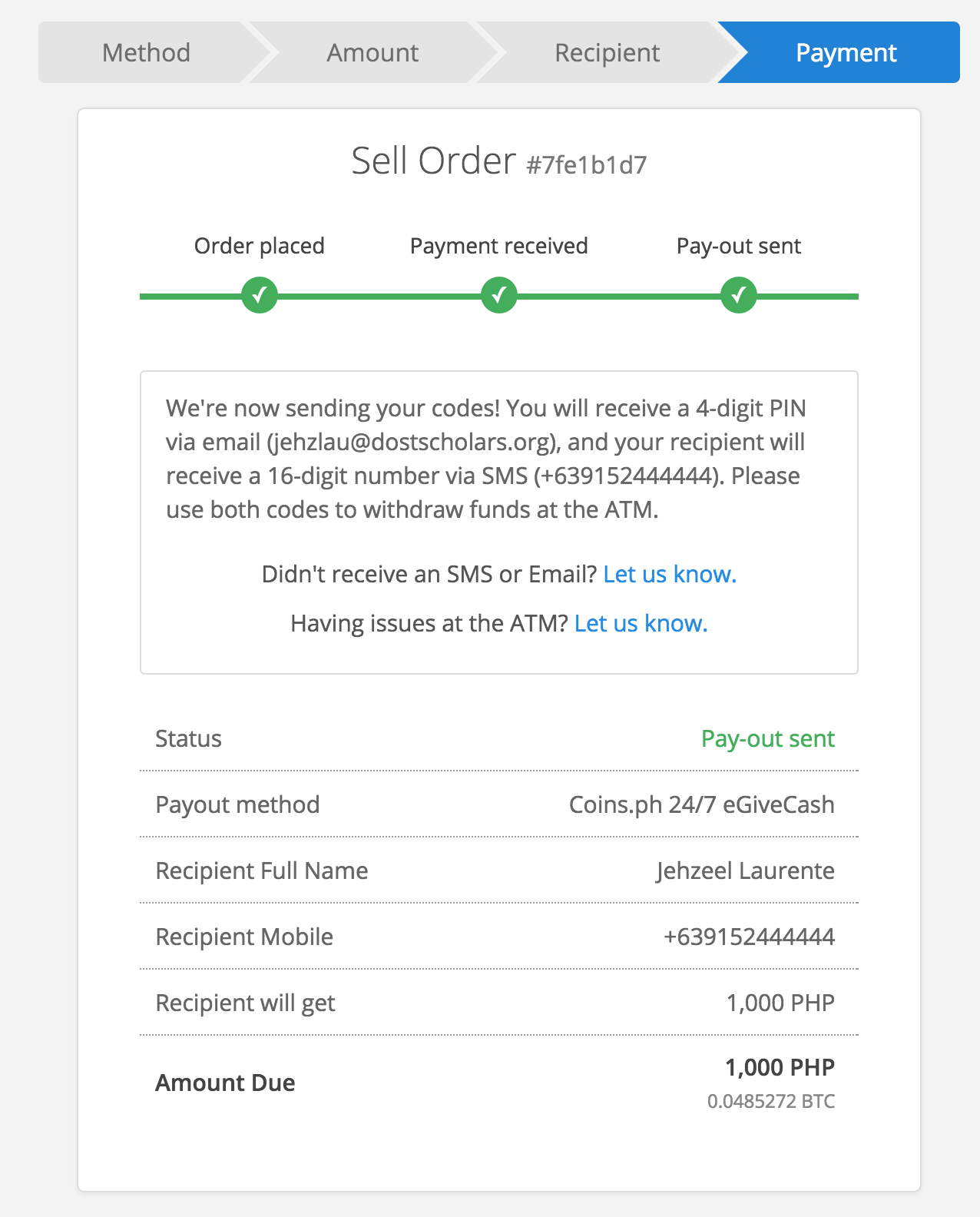Click the Pay-out sent checkmark icon

pyautogui.click(x=739, y=296)
